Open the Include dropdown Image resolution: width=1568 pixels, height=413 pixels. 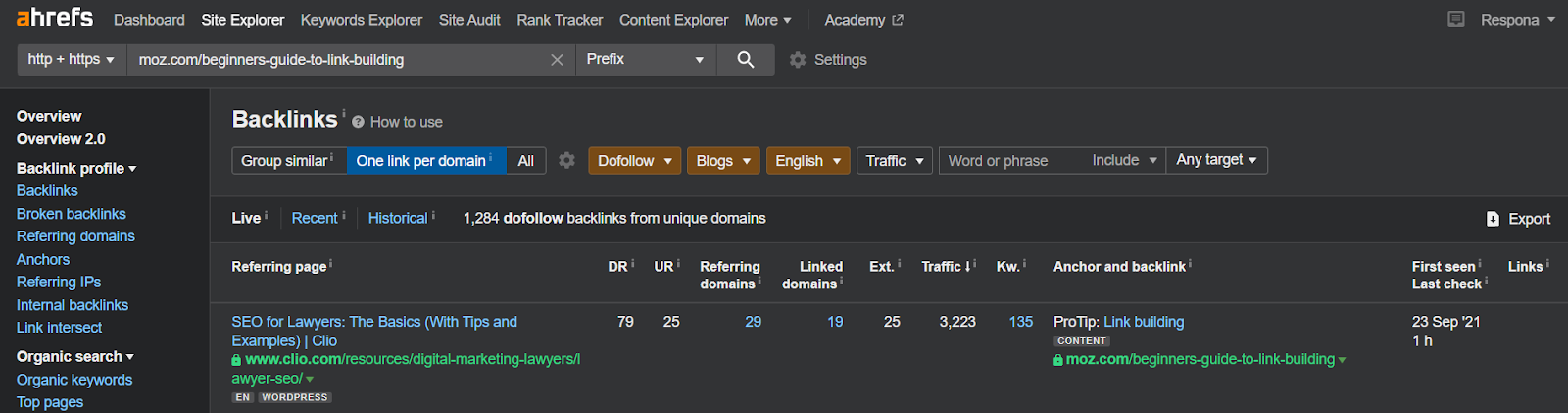[1124, 160]
